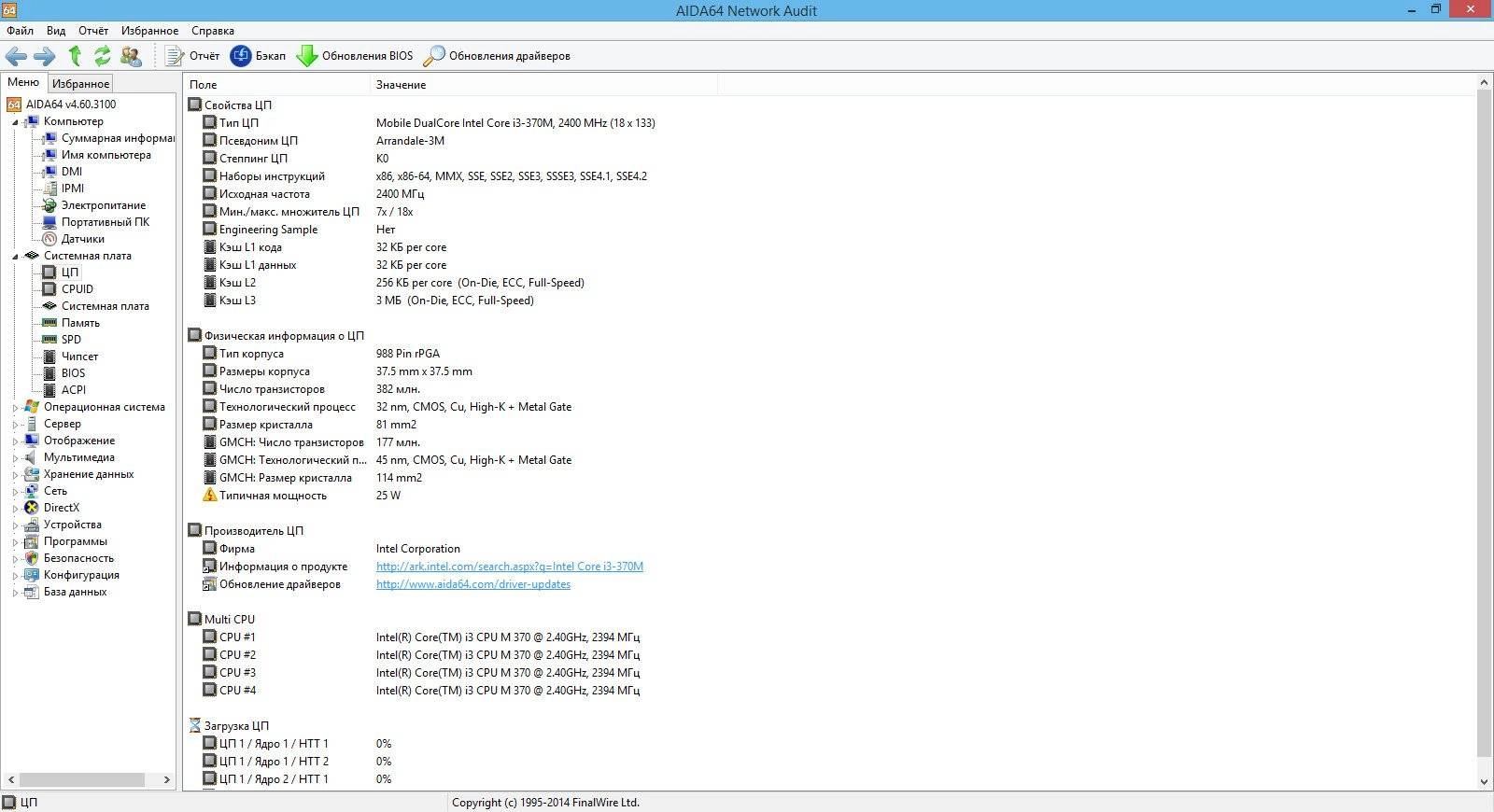Go back with the blue left arrow

coord(16,56)
